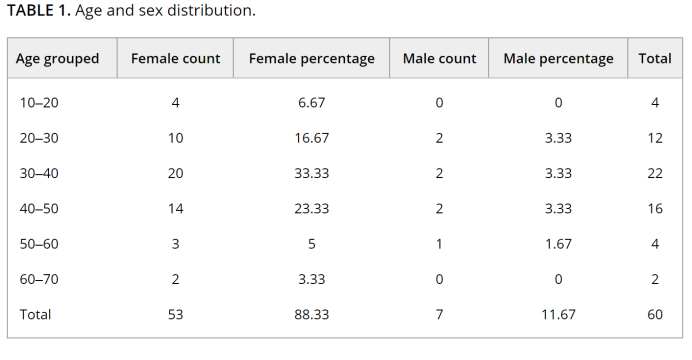Select the 10–20 age group cell
This screenshot has height=360, width=692.
39,103
